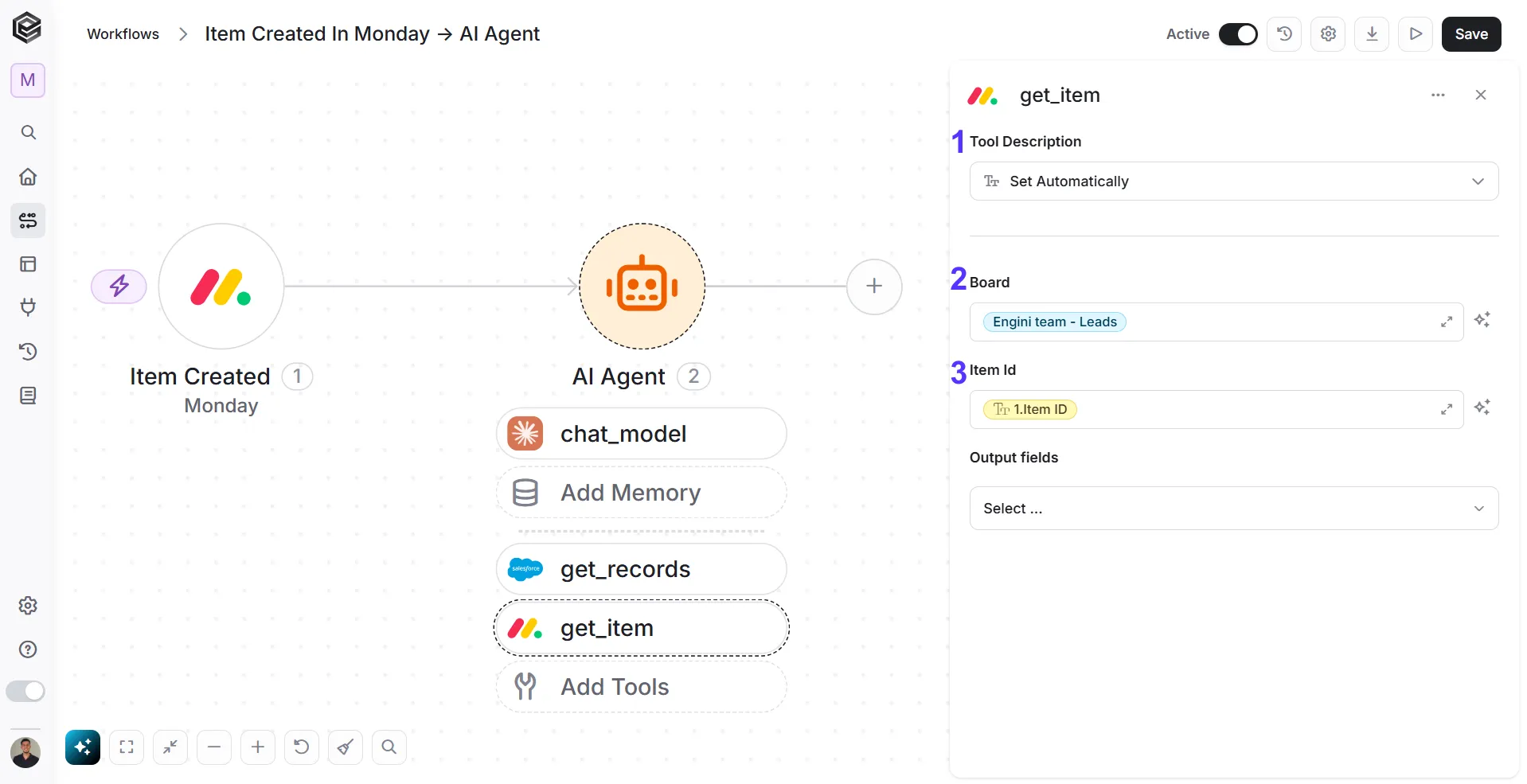The height and width of the screenshot is (784, 1527).
Task: Open the Output fields Select dropdown
Action: pyautogui.click(x=1234, y=509)
